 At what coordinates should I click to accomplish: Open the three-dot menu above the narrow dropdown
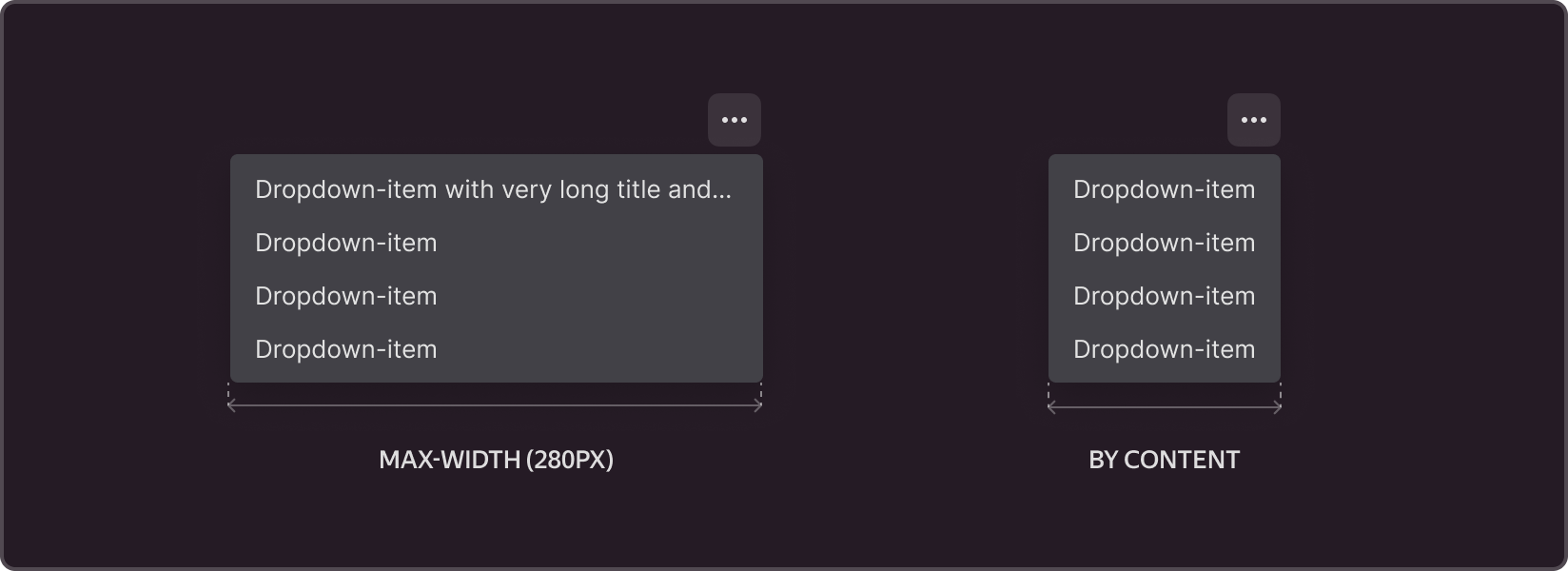[x=1253, y=120]
